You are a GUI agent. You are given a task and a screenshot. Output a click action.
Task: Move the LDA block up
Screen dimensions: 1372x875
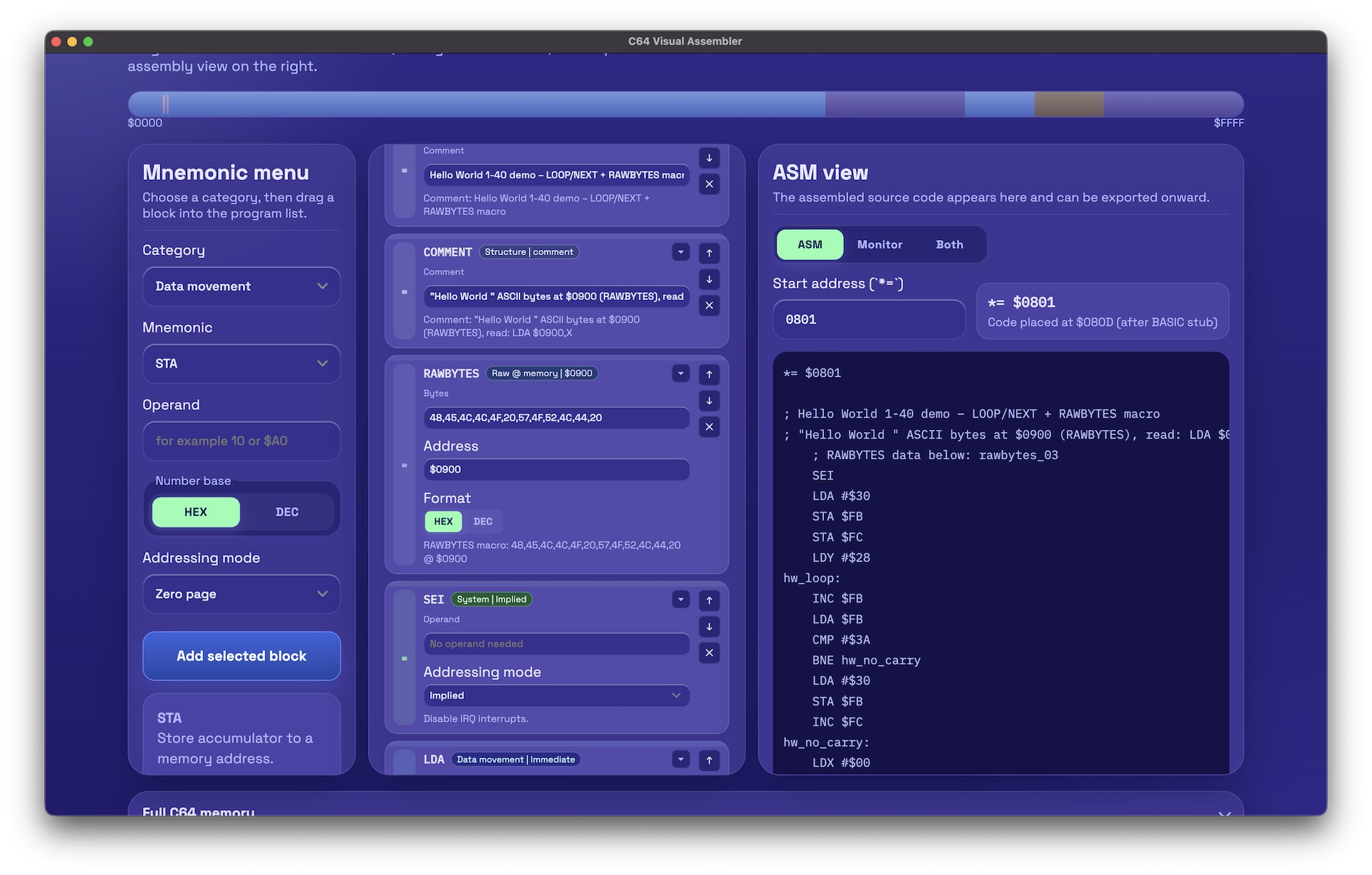tap(709, 761)
